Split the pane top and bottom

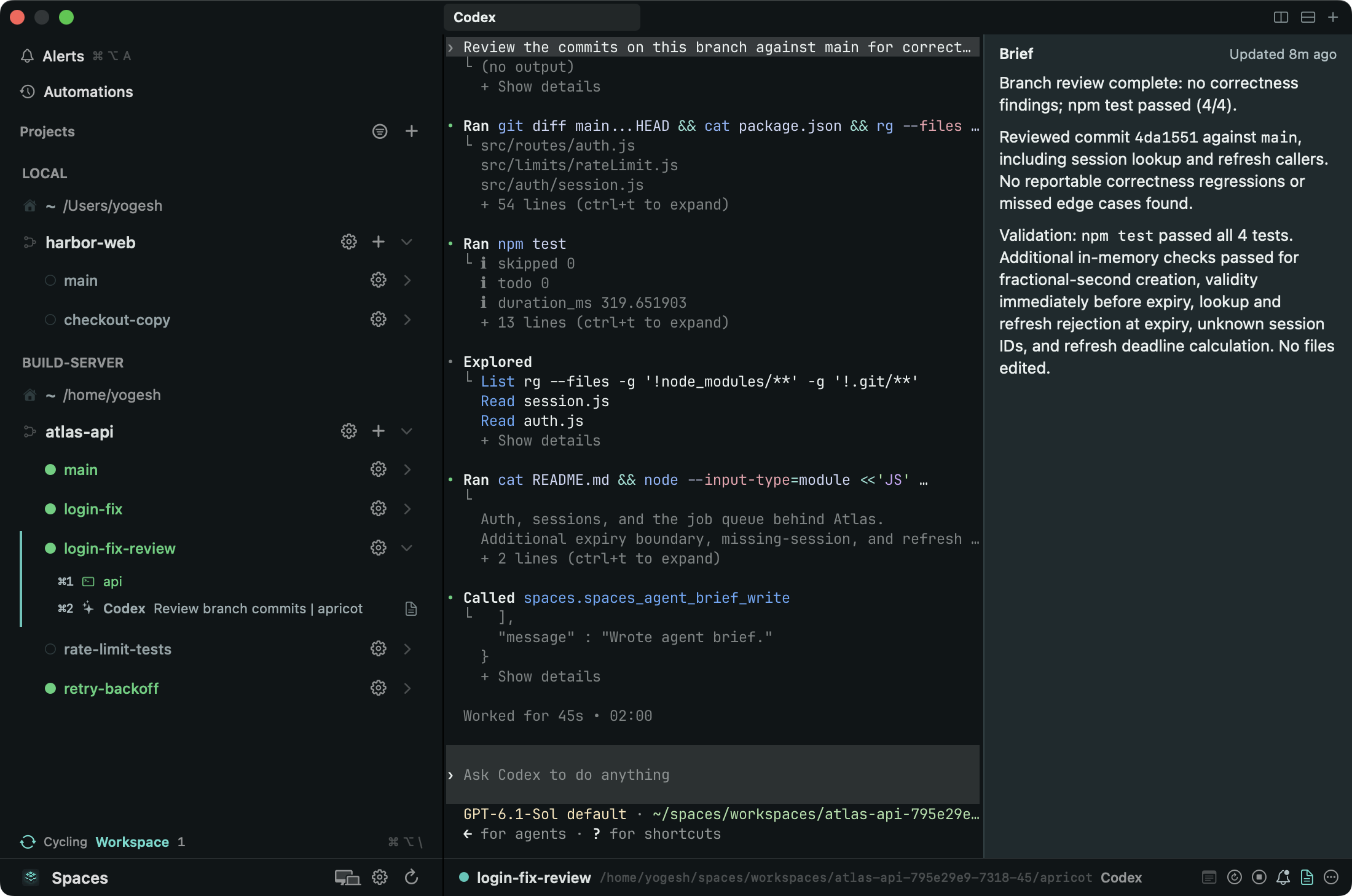[x=1308, y=17]
